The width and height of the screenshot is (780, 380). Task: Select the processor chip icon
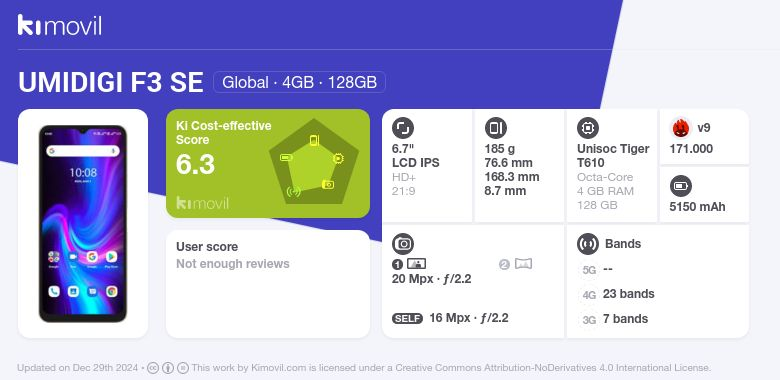pyautogui.click(x=588, y=128)
